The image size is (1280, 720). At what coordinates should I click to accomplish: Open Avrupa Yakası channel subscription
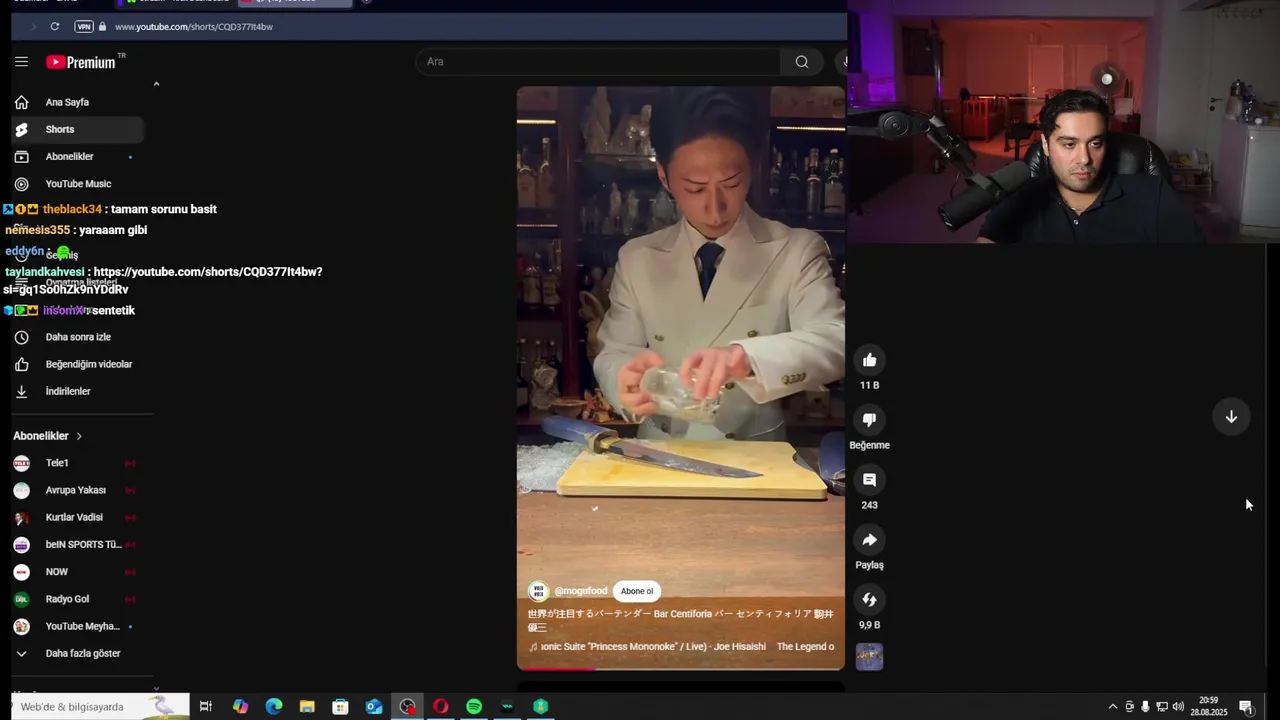click(78, 490)
